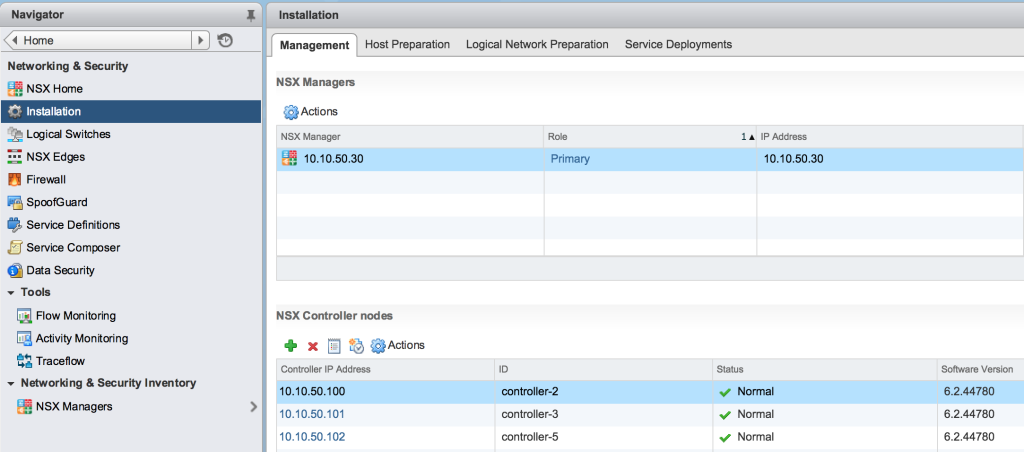Open Traceflow tool

[x=60, y=361]
